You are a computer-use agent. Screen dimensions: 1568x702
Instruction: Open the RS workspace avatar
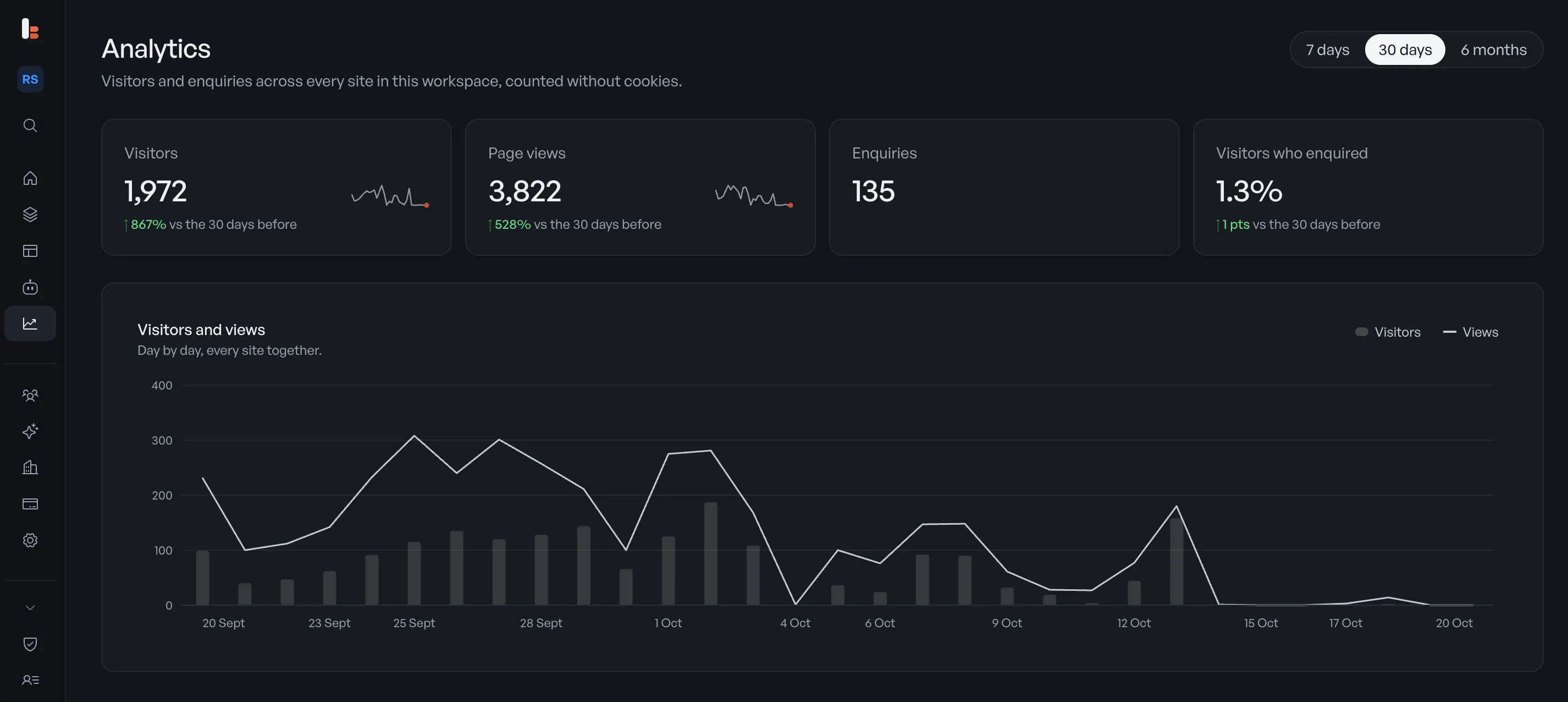[x=30, y=79]
